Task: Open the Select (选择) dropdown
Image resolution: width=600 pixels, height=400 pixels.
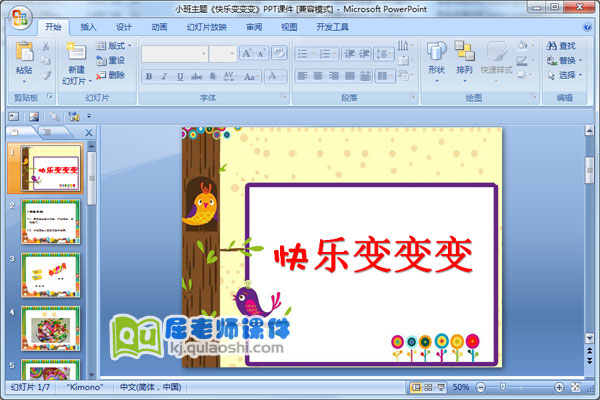Action: pos(564,75)
